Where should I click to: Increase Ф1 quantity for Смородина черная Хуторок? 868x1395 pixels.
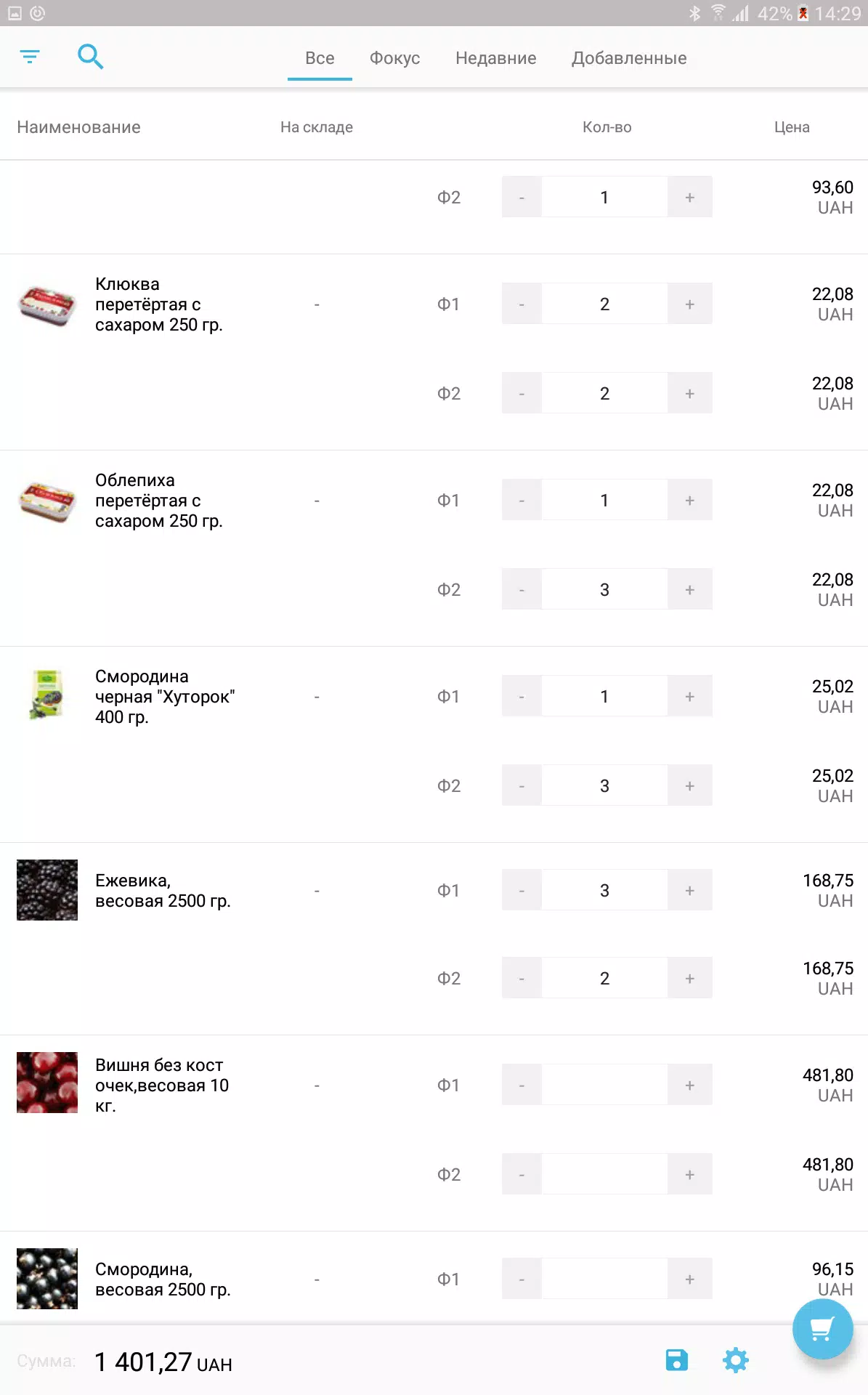click(690, 696)
